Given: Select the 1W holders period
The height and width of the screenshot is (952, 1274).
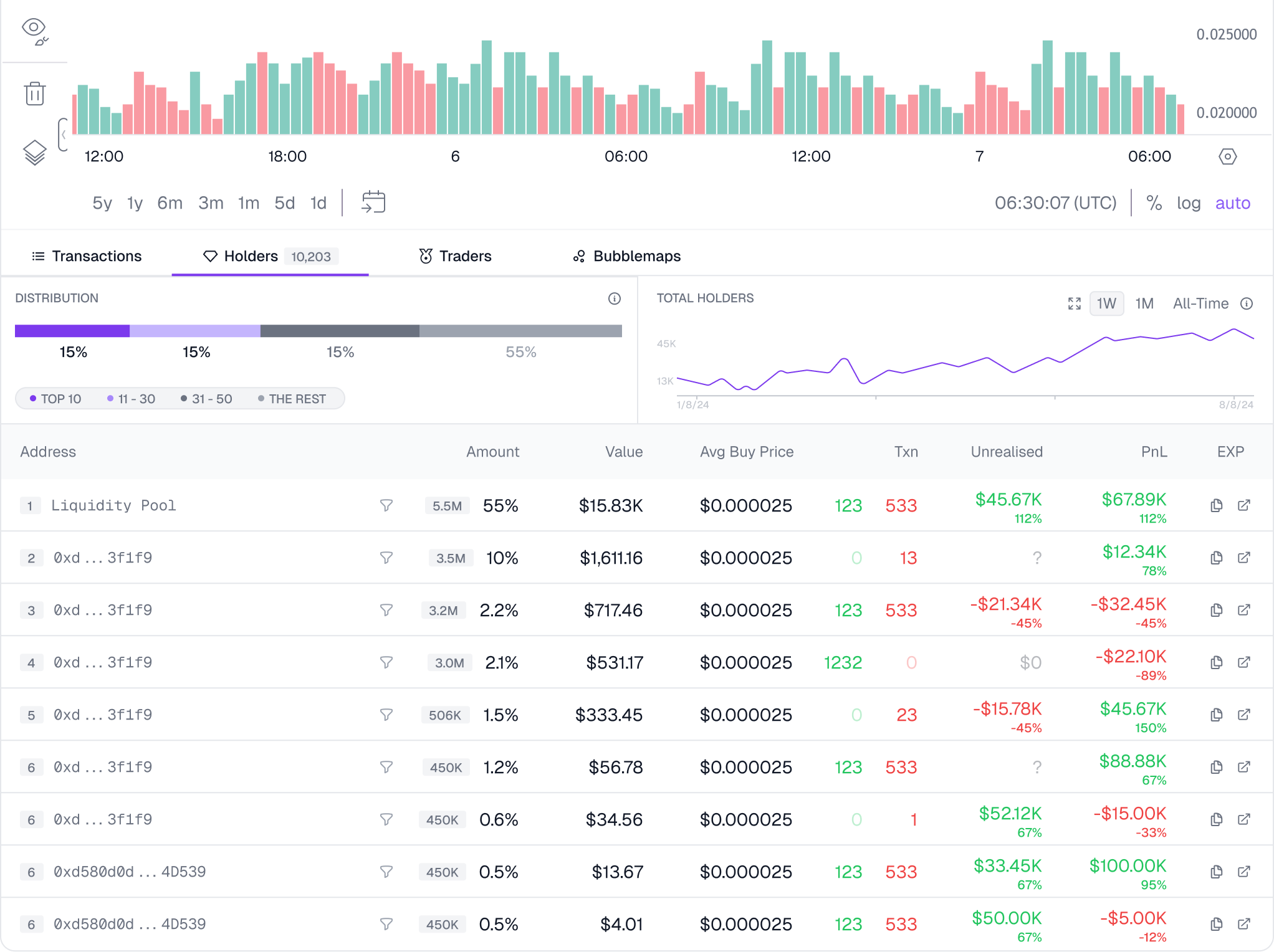Looking at the screenshot, I should coord(1106,303).
